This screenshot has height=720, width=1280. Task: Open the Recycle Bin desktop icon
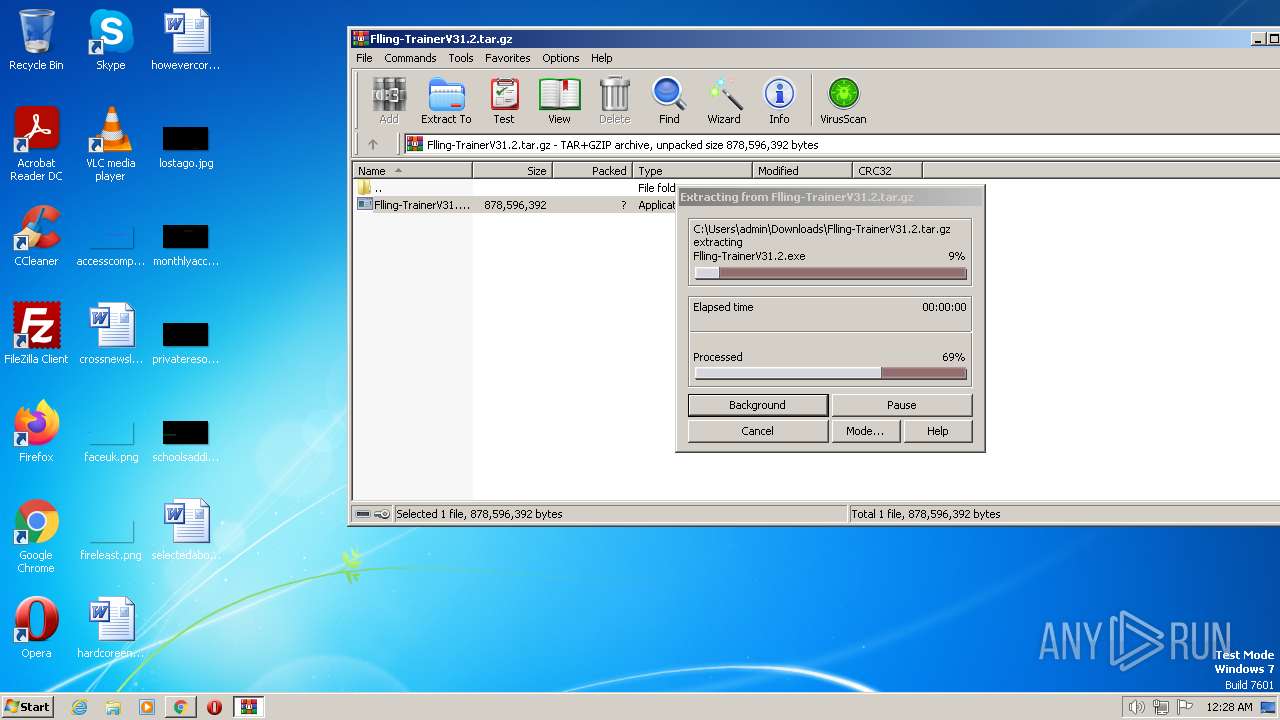(x=36, y=41)
